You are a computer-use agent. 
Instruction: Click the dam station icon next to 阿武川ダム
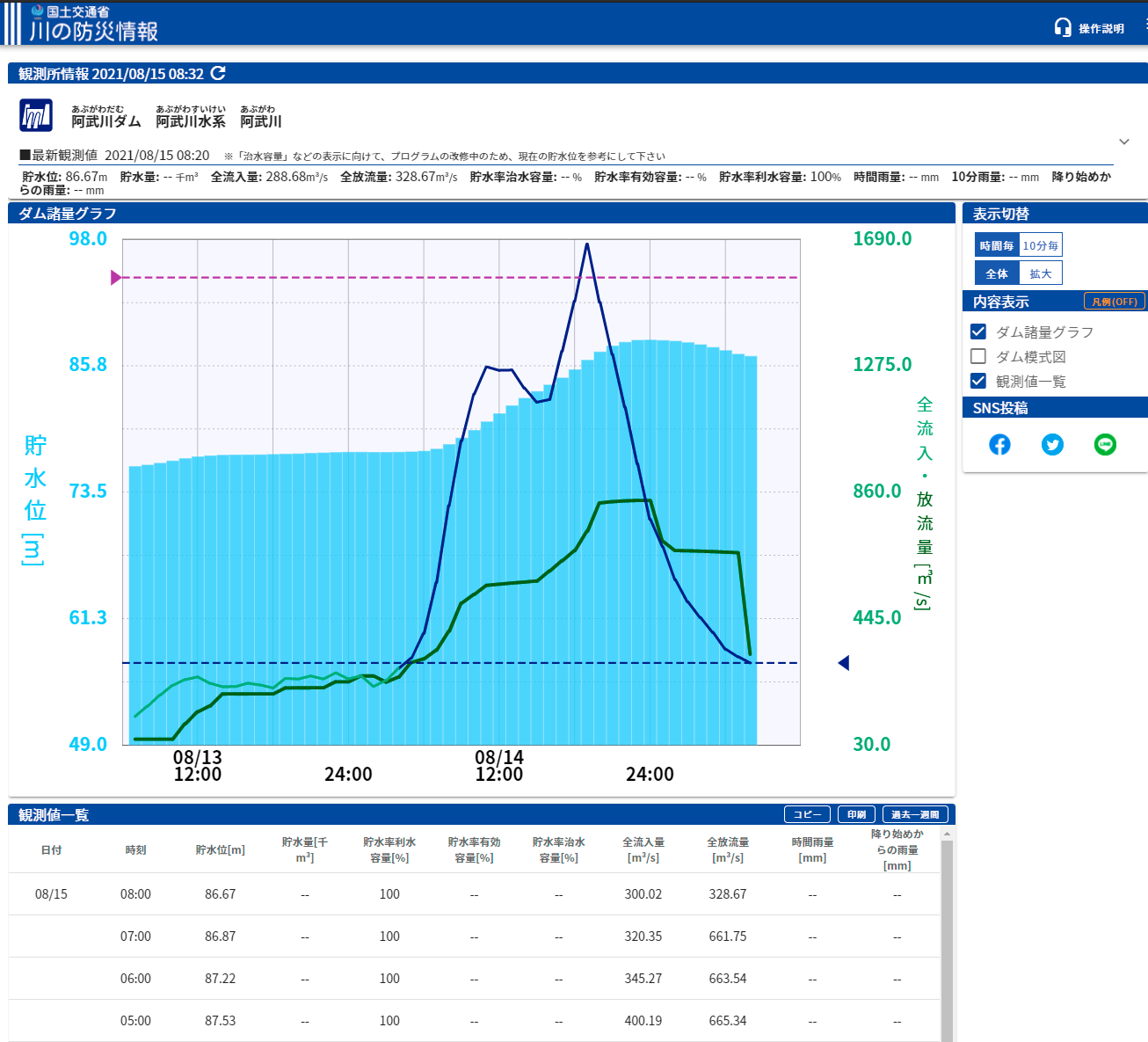click(36, 115)
